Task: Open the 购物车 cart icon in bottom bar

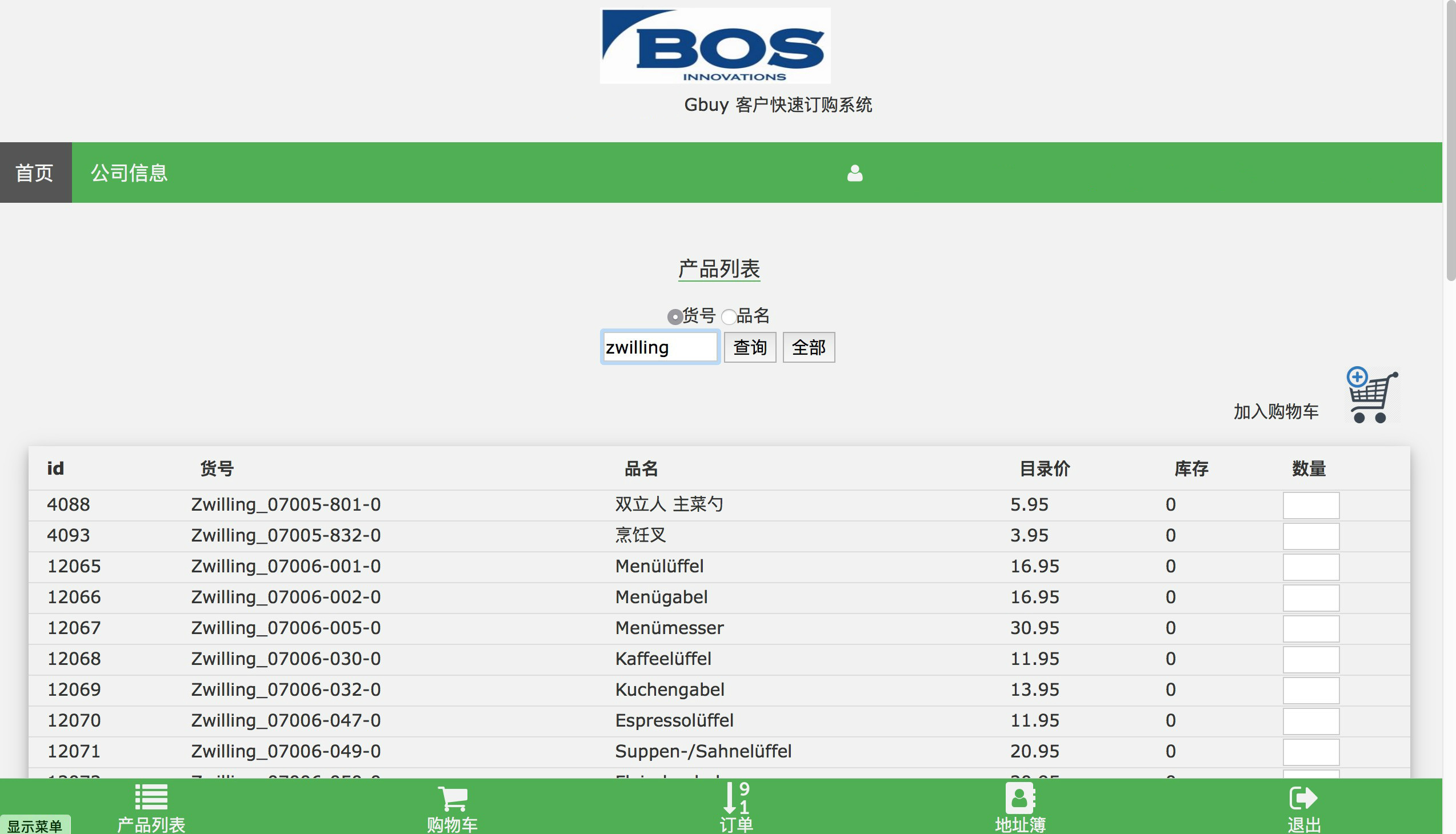Action: (453, 798)
